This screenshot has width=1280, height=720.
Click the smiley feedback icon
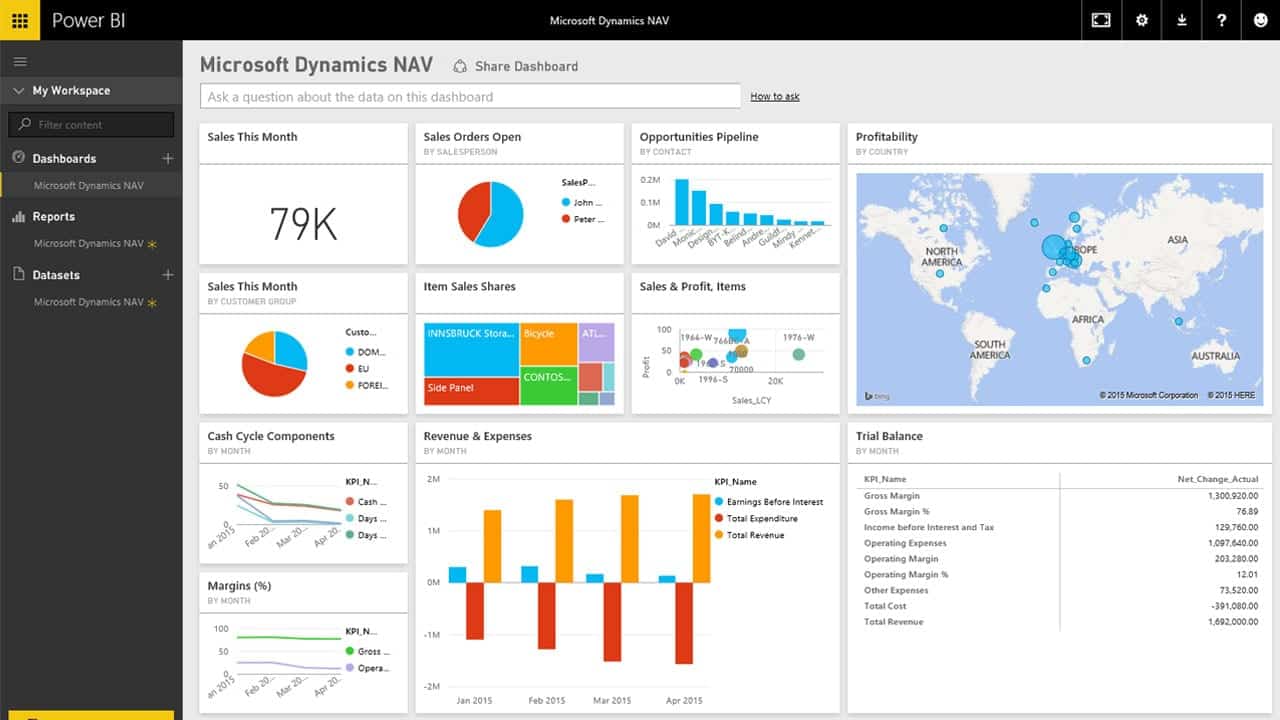pyautogui.click(x=1260, y=20)
